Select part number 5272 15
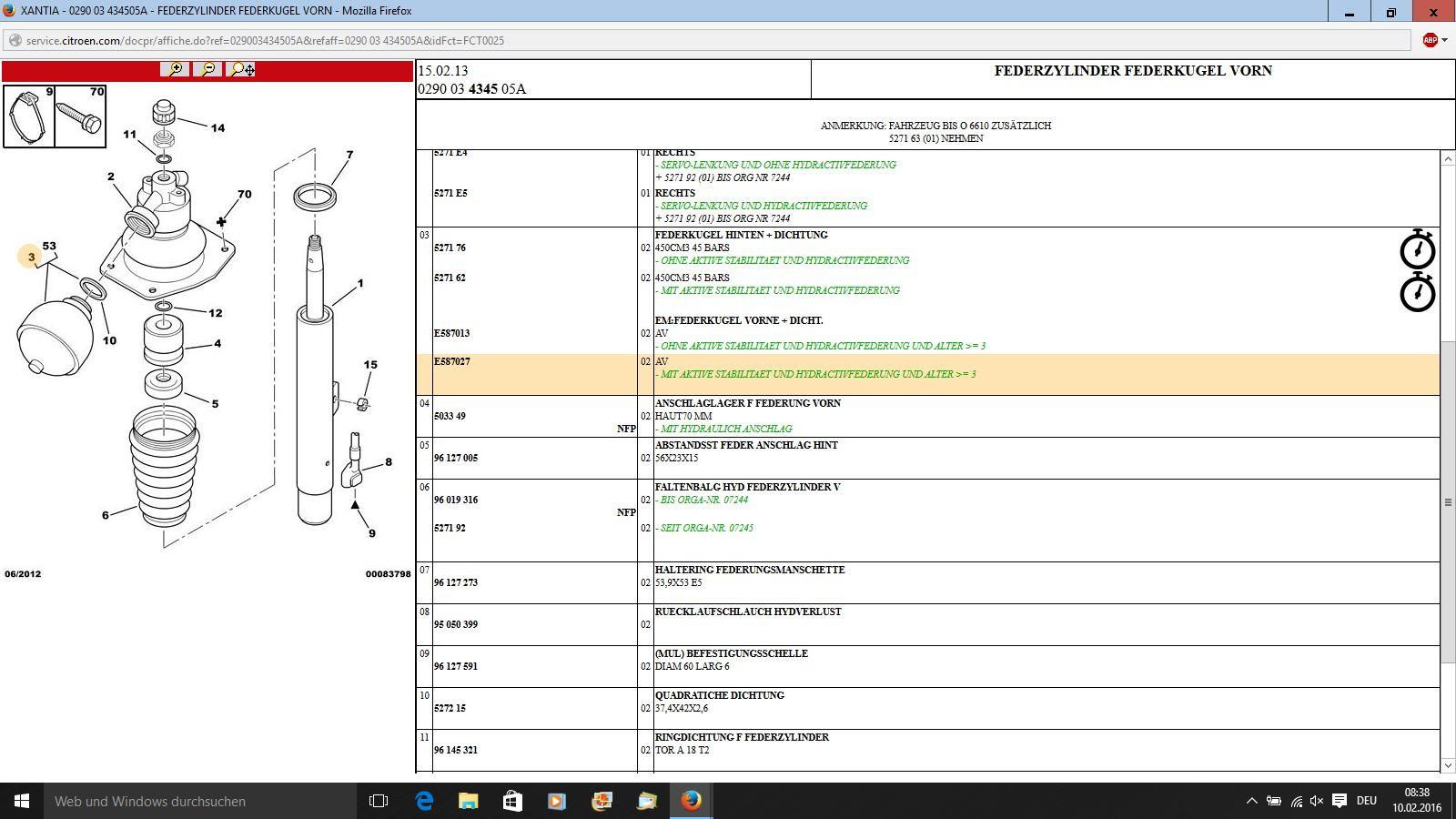 pyautogui.click(x=450, y=708)
